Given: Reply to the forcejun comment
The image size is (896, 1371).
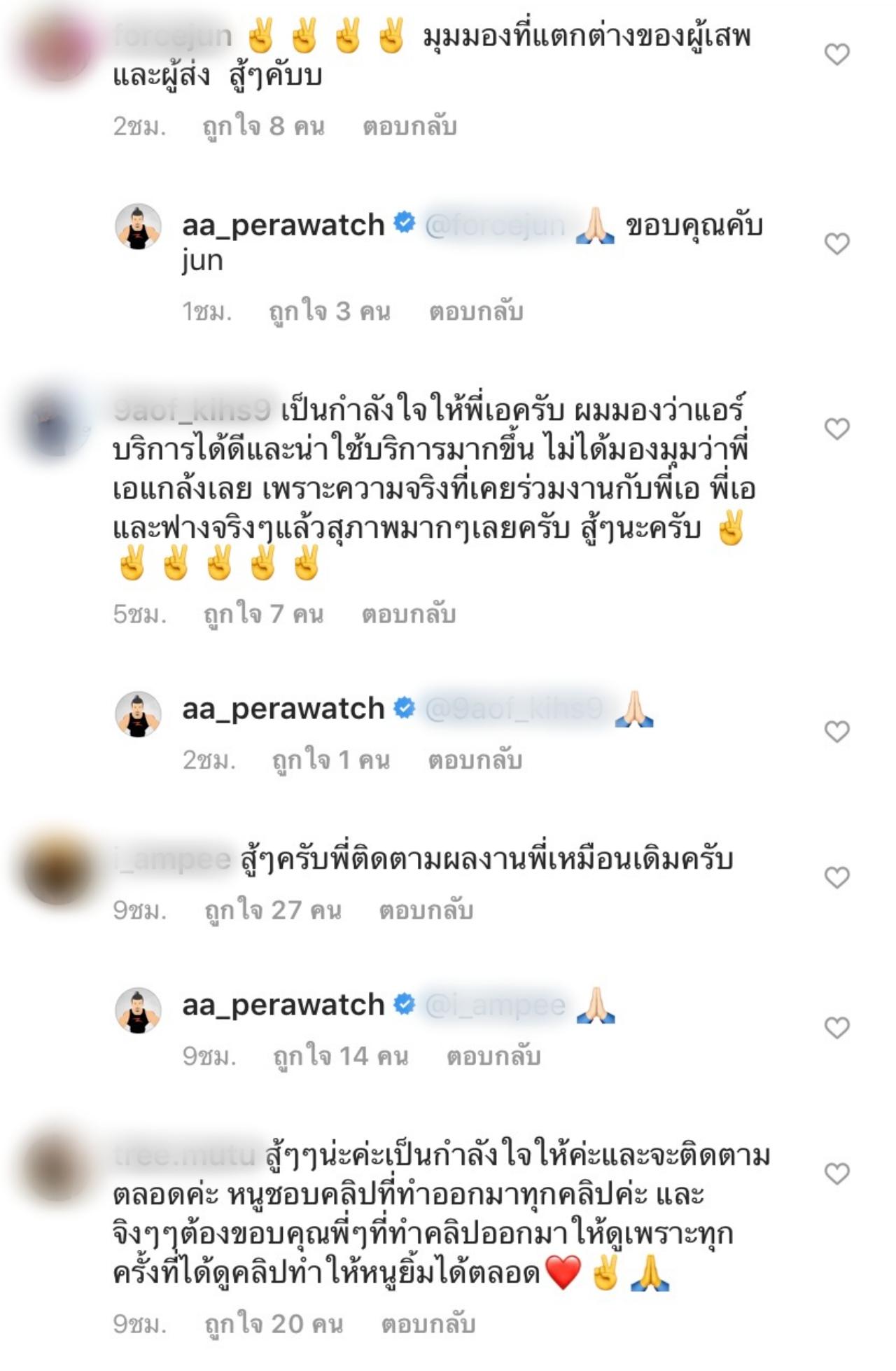Looking at the screenshot, I should (x=409, y=127).
